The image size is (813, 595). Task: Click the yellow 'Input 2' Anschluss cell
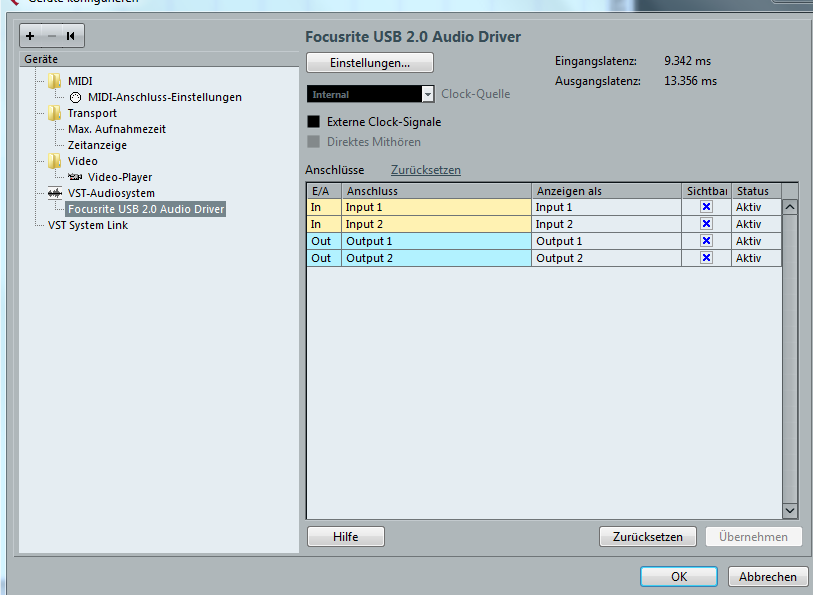(x=437, y=224)
